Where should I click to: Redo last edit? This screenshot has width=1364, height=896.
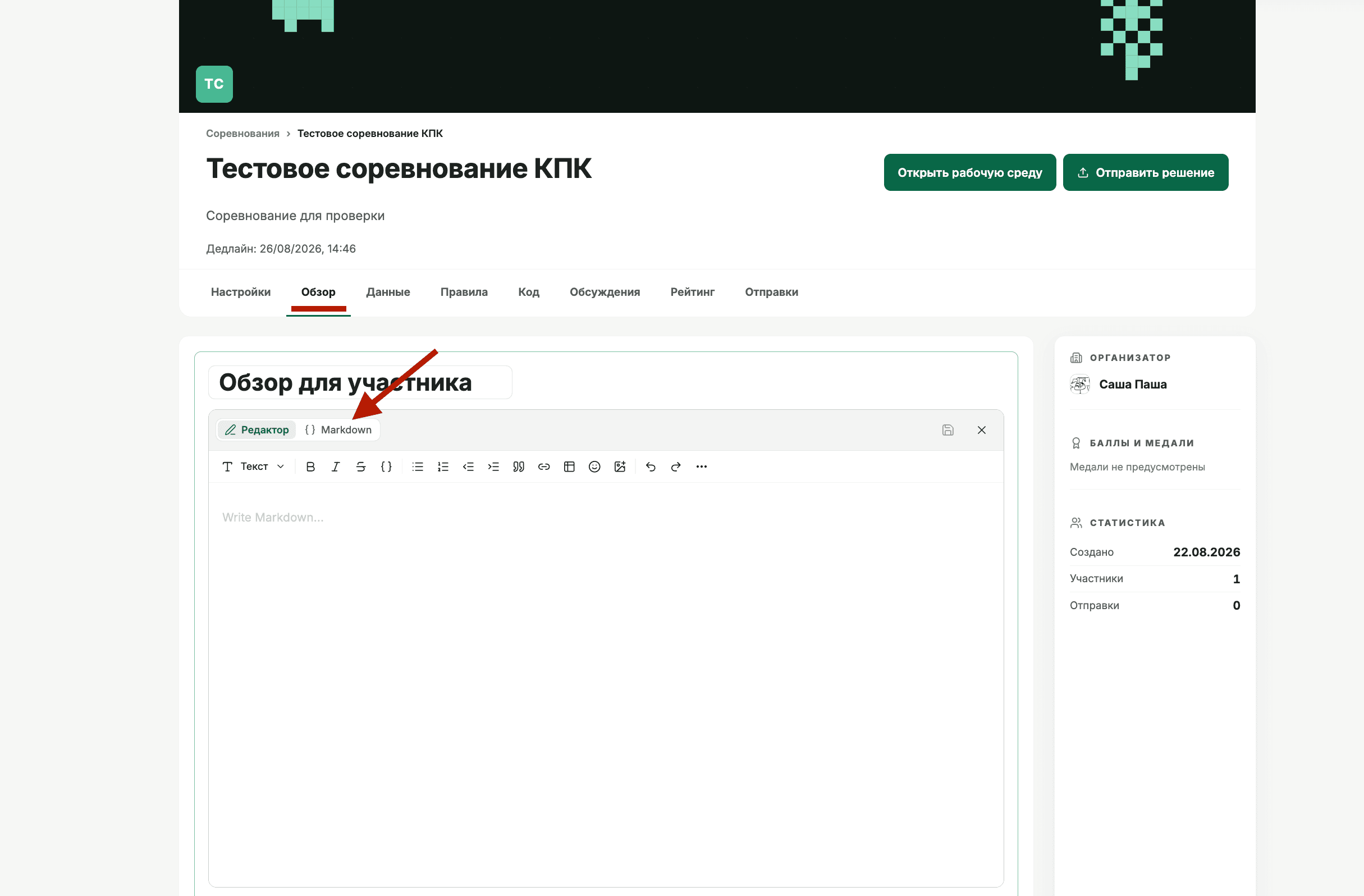pyautogui.click(x=676, y=467)
